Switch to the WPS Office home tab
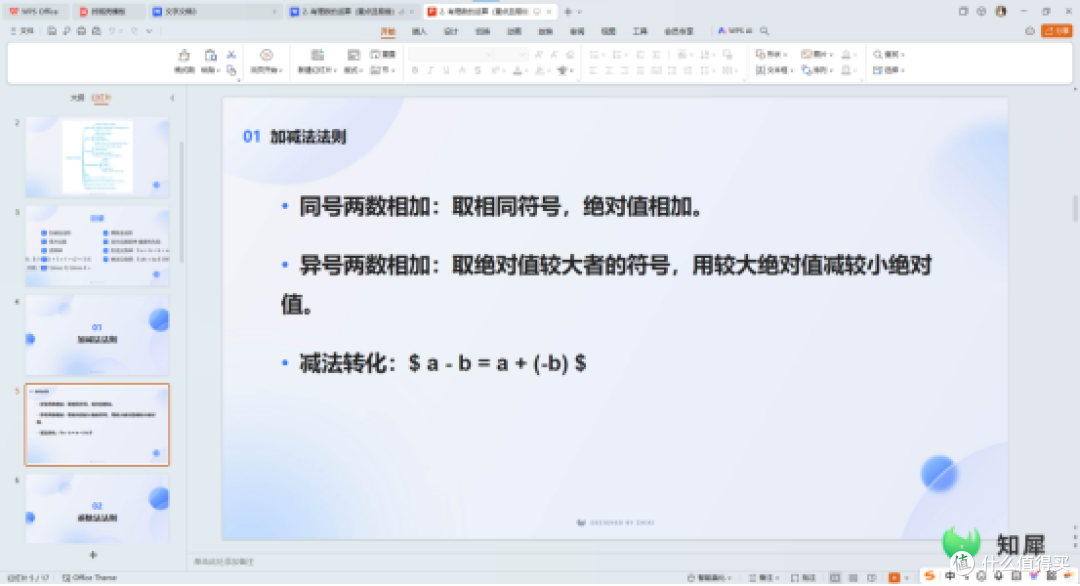 [x=34, y=12]
